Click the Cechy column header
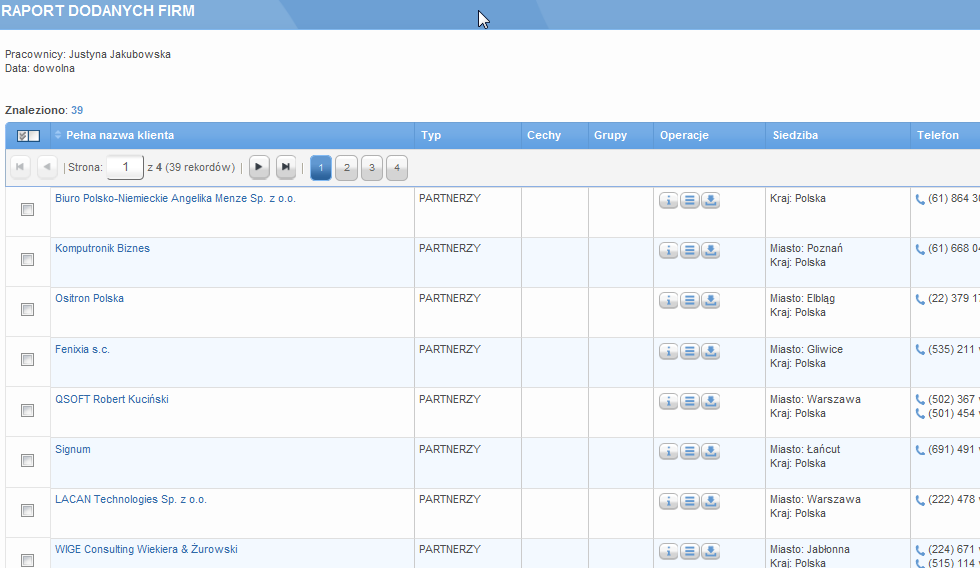 click(555, 135)
